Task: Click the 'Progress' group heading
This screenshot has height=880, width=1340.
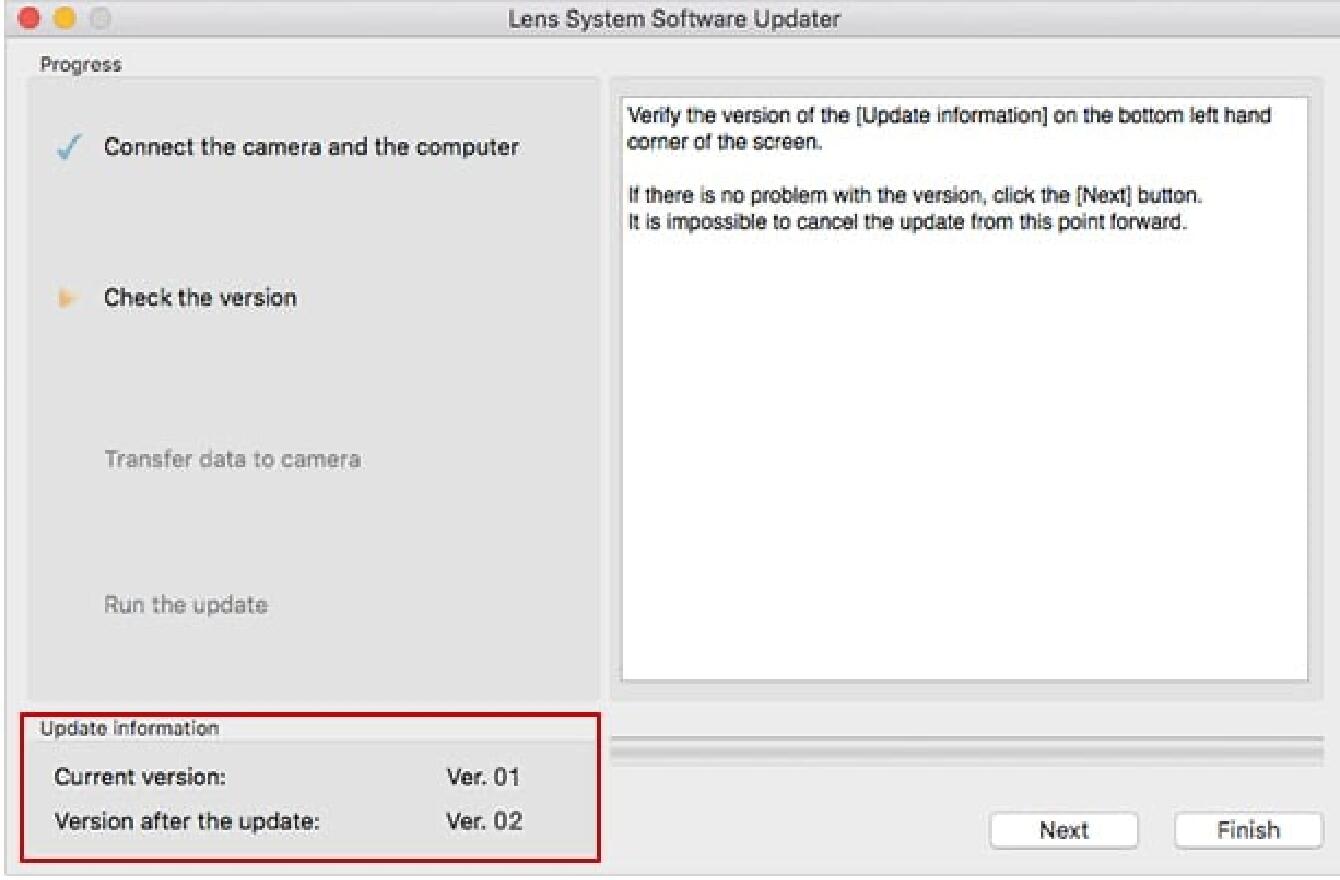Action: [80, 65]
